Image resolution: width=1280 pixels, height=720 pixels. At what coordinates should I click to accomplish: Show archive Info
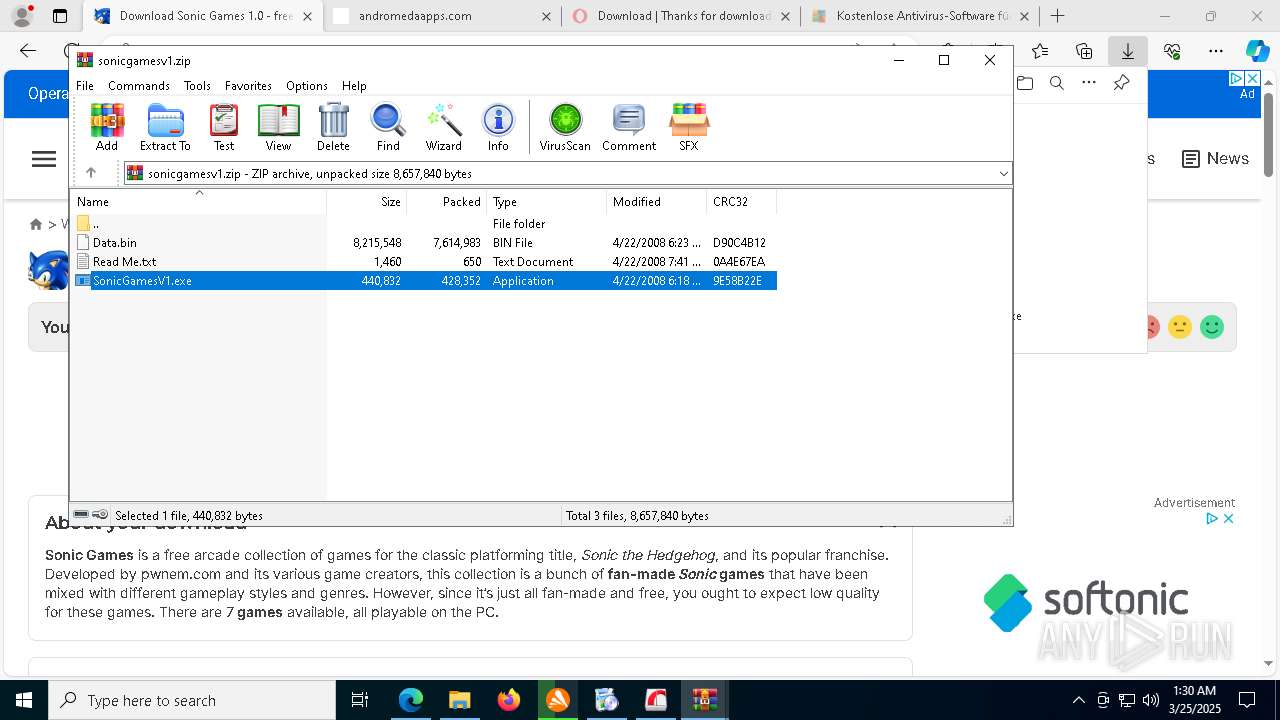coord(498,127)
